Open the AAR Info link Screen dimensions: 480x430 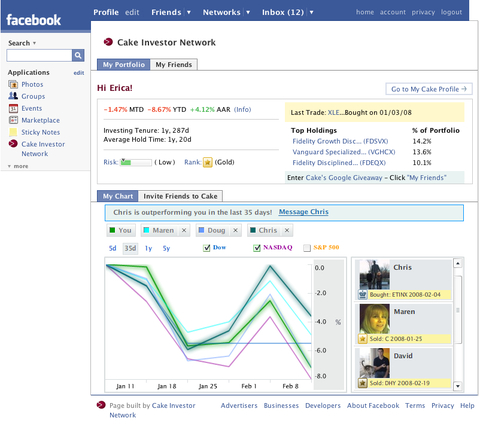(x=242, y=109)
